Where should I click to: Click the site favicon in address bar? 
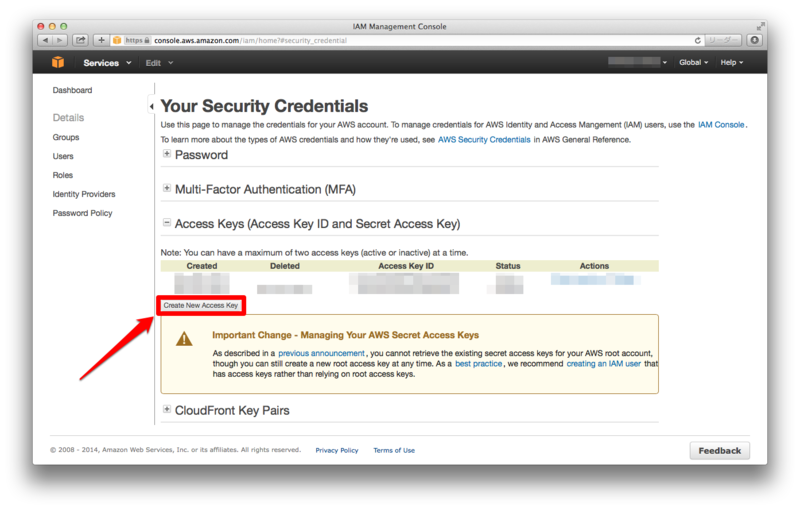click(x=117, y=40)
